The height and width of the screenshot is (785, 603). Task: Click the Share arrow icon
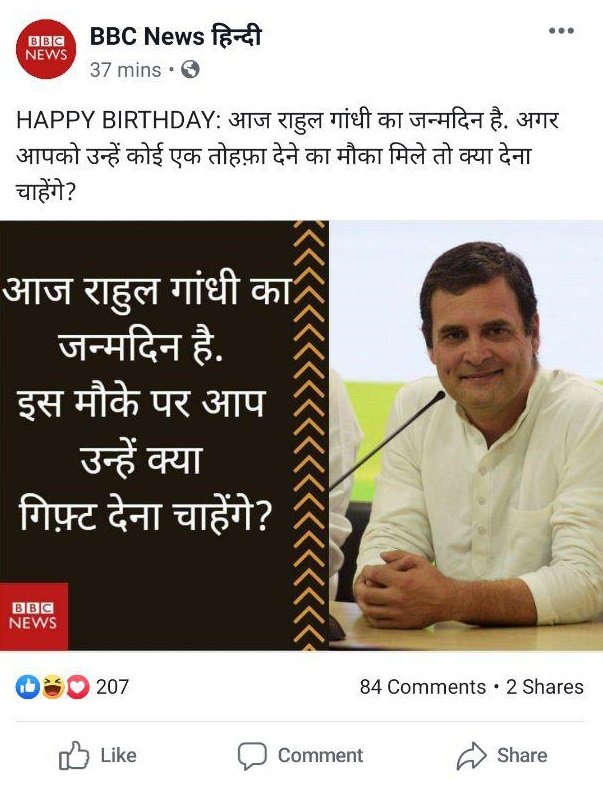pyautogui.click(x=471, y=755)
